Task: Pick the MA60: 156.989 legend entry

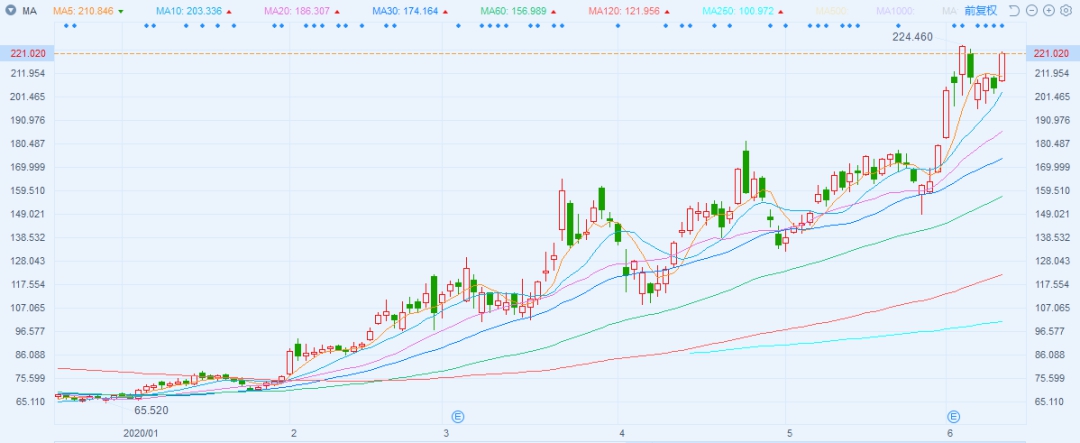Action: (x=512, y=11)
